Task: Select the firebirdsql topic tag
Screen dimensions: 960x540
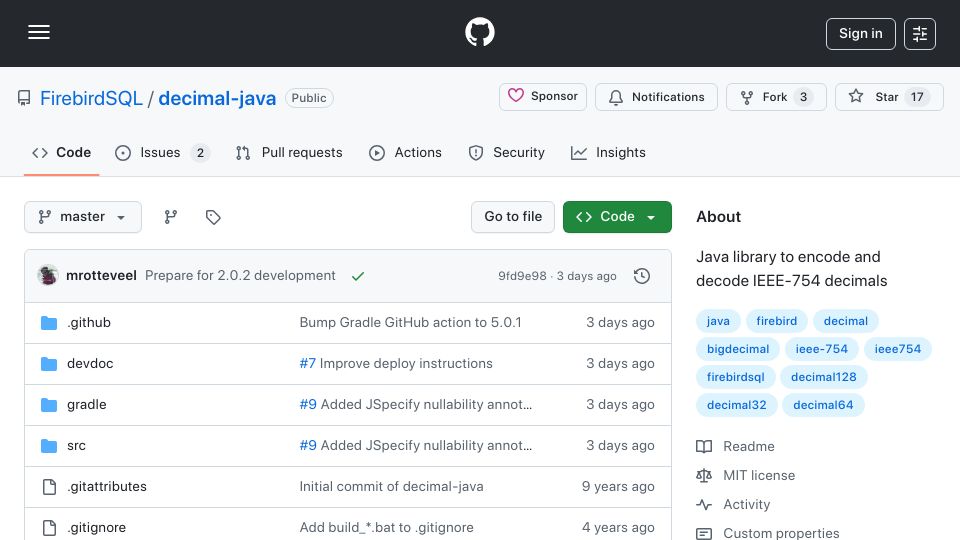Action: click(x=735, y=377)
